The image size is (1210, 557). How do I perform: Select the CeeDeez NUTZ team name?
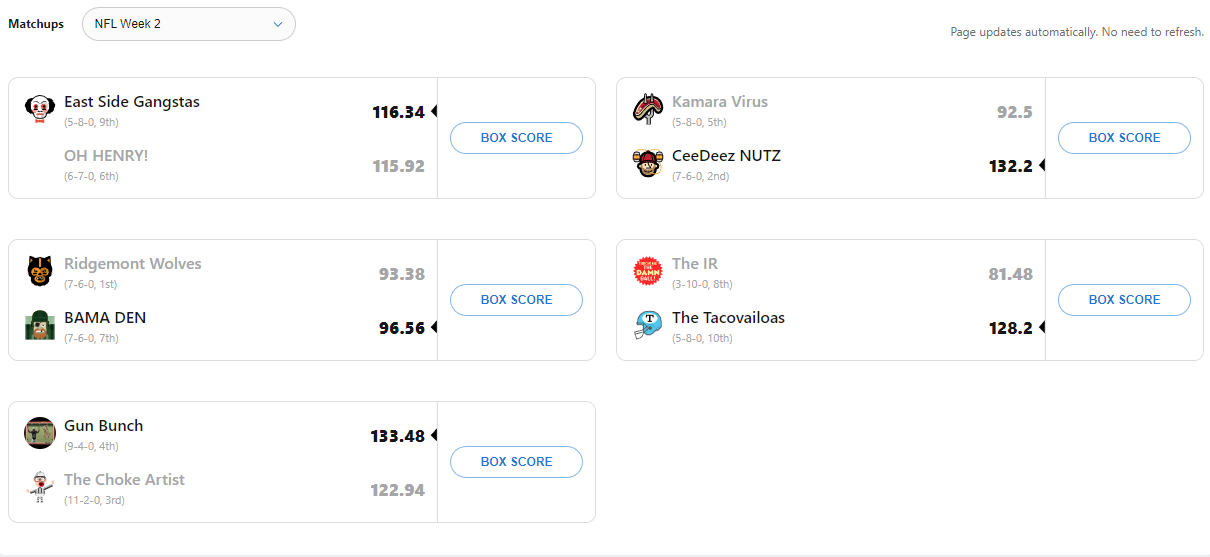[726, 156]
